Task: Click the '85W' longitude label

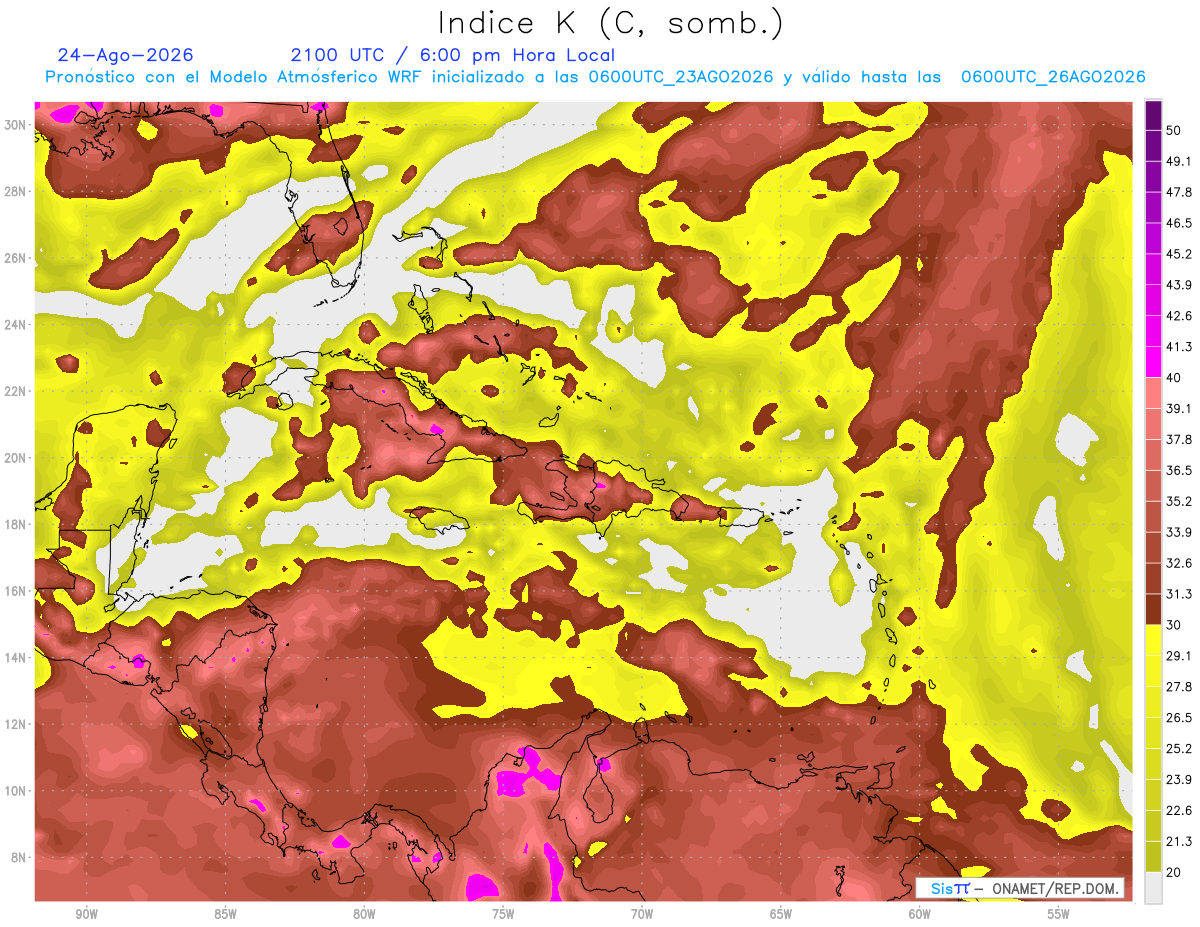Action: 225,915
